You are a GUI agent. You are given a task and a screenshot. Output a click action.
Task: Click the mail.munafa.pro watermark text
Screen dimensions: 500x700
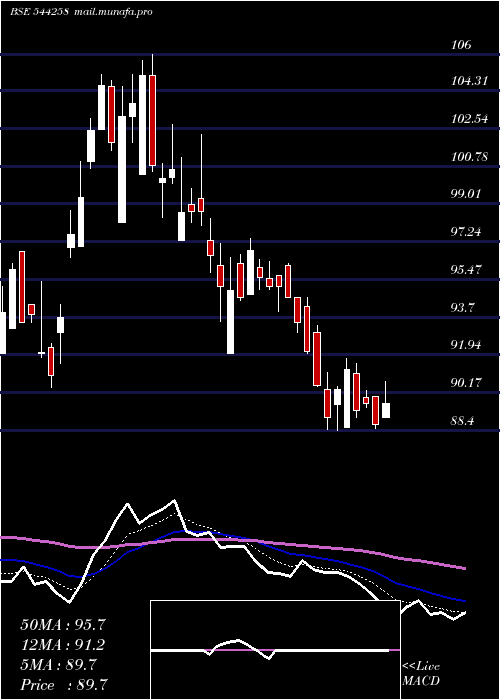point(112,12)
